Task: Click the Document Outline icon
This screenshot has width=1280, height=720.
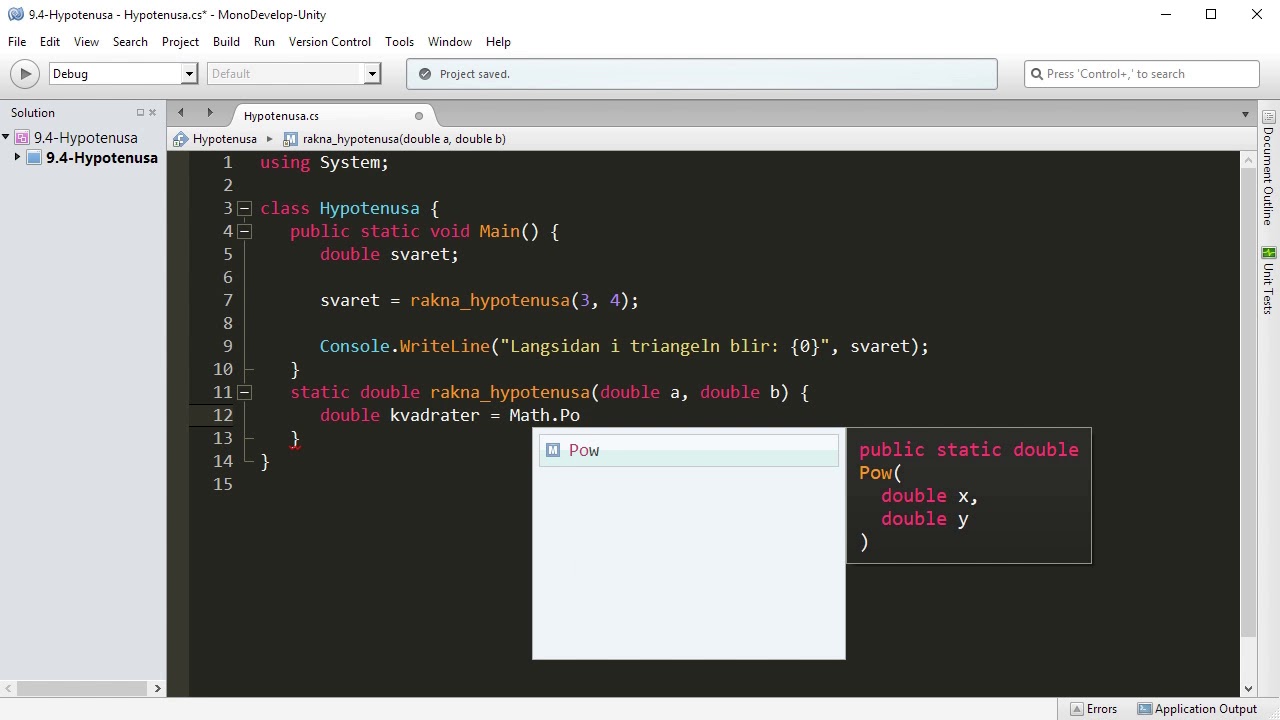Action: coord(1269,117)
